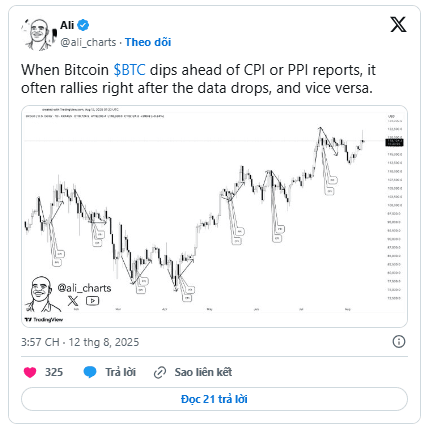Click the blue reply speech bubble icon

point(90,372)
